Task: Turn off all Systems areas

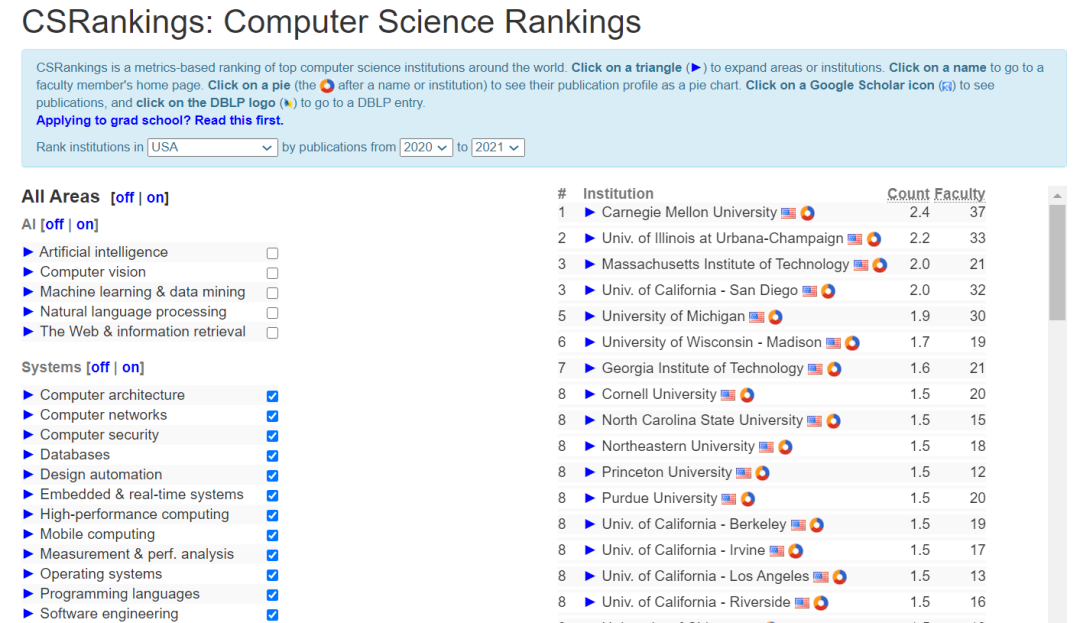Action: (100, 367)
